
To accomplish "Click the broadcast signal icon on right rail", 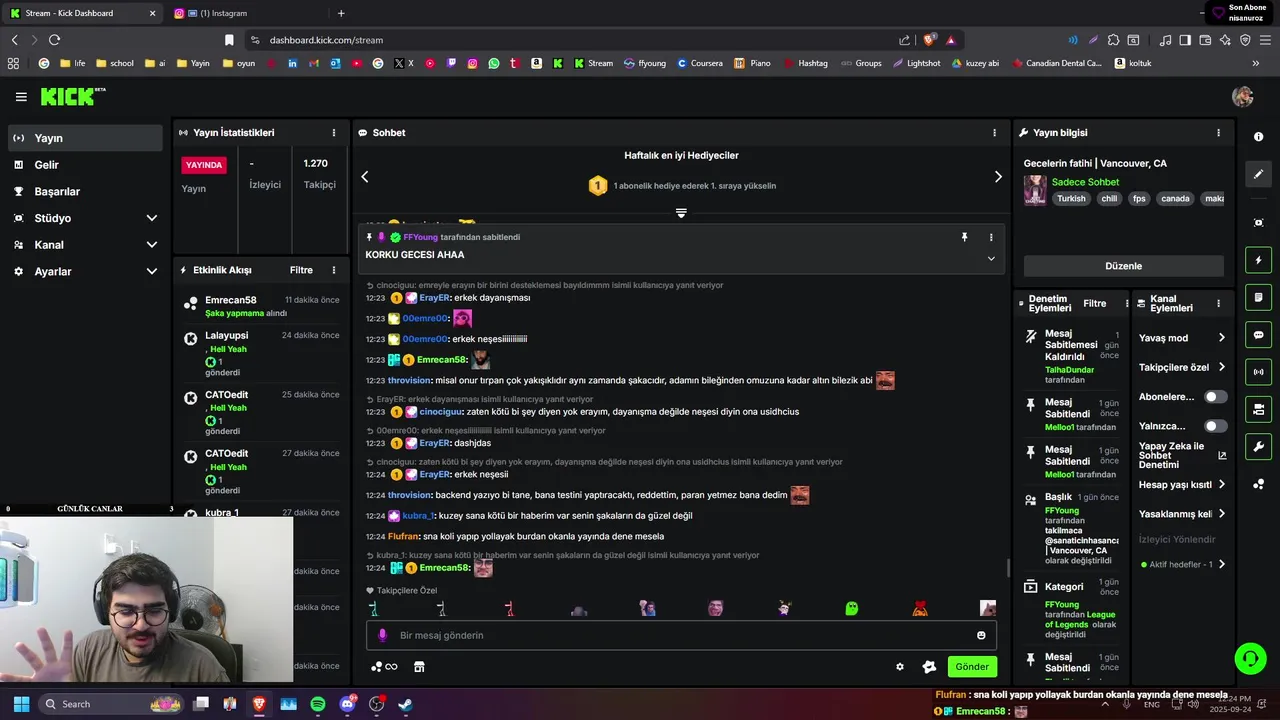I will click(x=1258, y=372).
